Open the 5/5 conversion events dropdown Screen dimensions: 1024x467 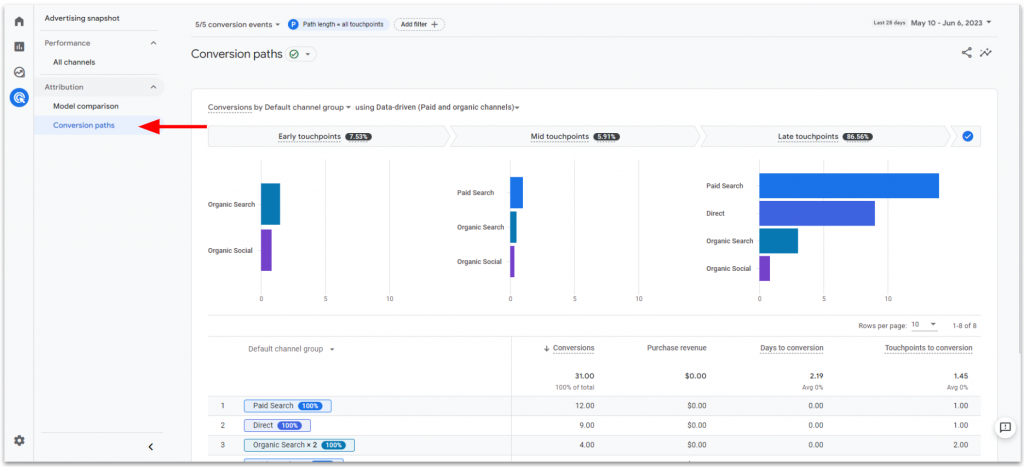click(238, 24)
